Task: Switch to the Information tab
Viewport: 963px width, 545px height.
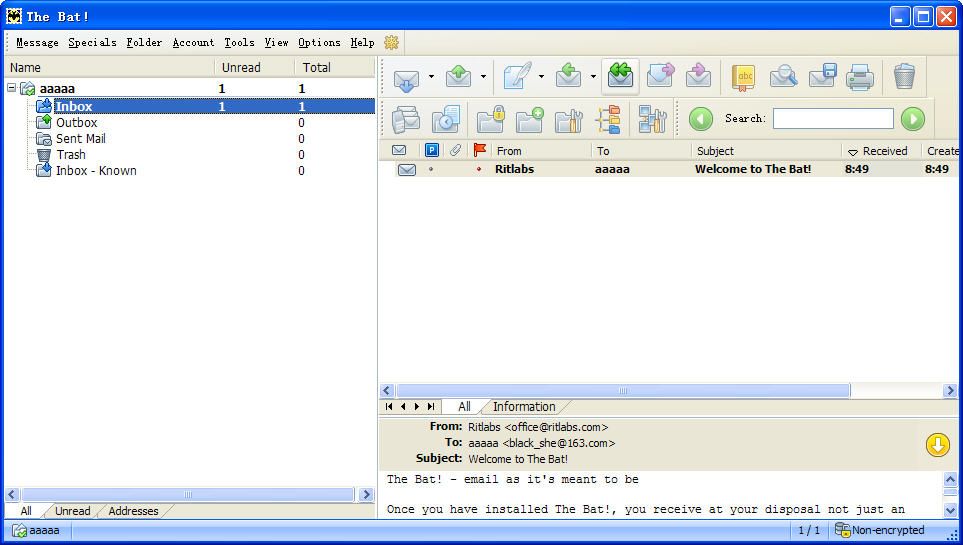Action: coord(523,407)
